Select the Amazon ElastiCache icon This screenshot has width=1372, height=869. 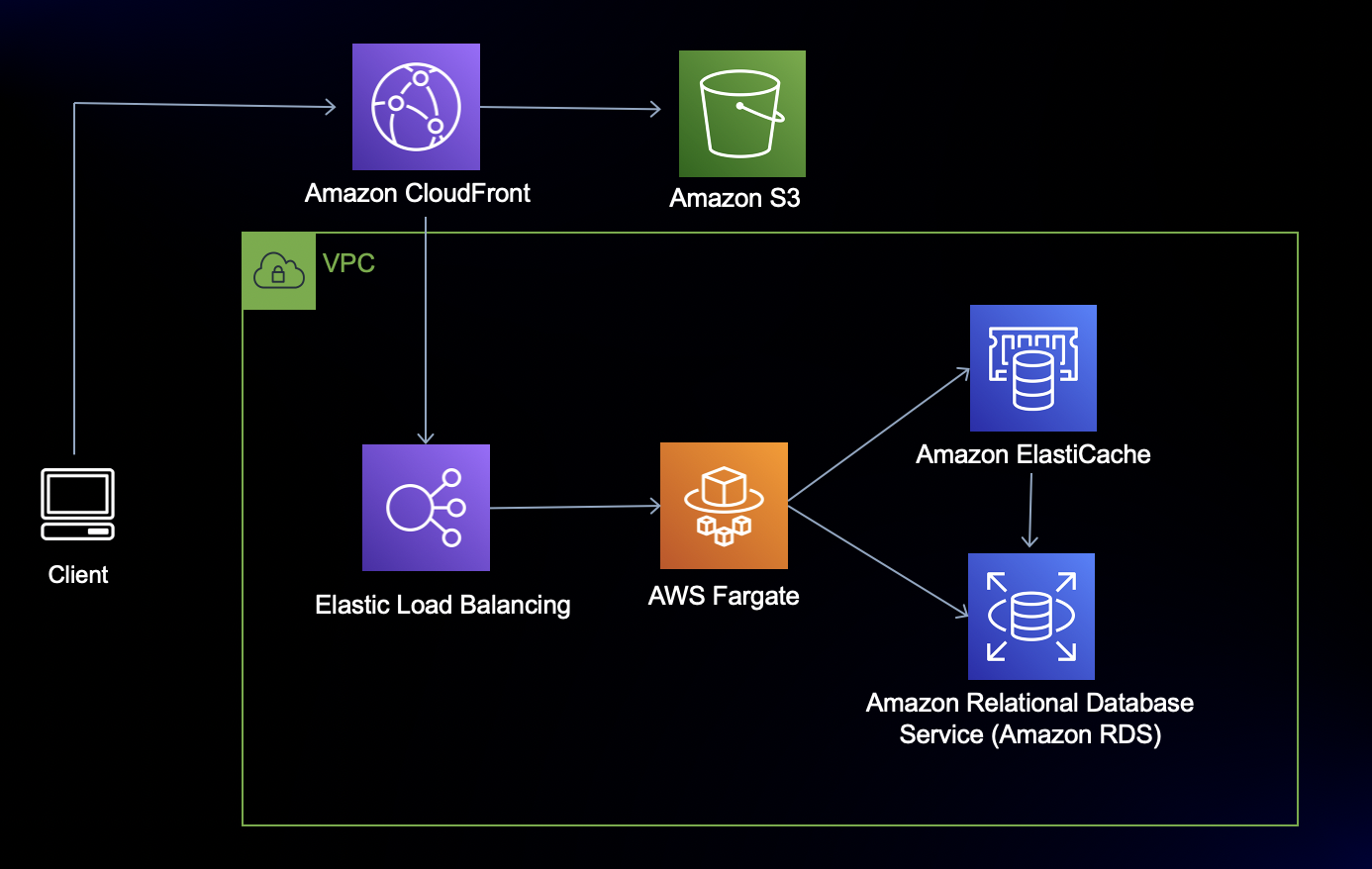click(1033, 368)
